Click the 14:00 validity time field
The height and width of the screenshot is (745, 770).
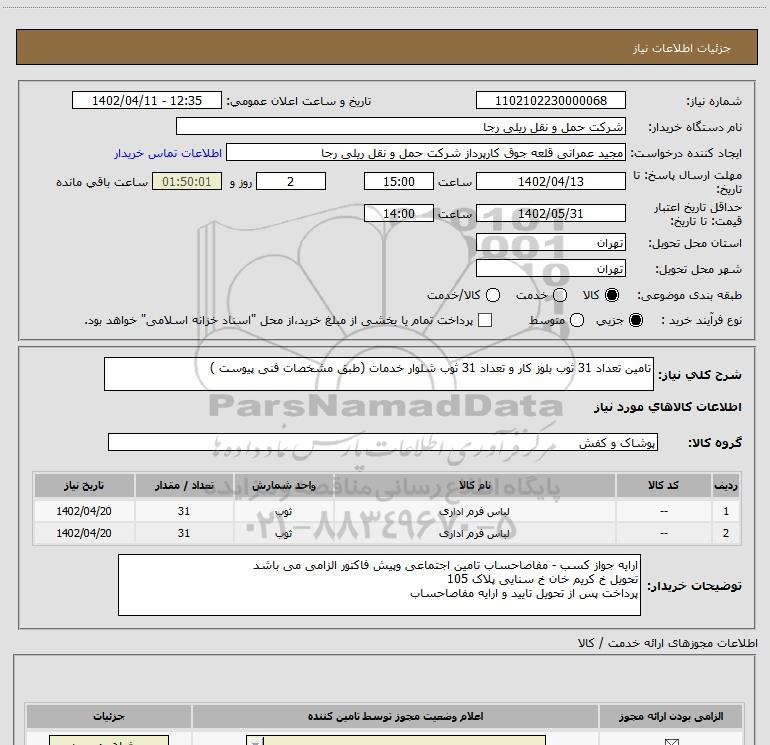[x=399, y=213]
